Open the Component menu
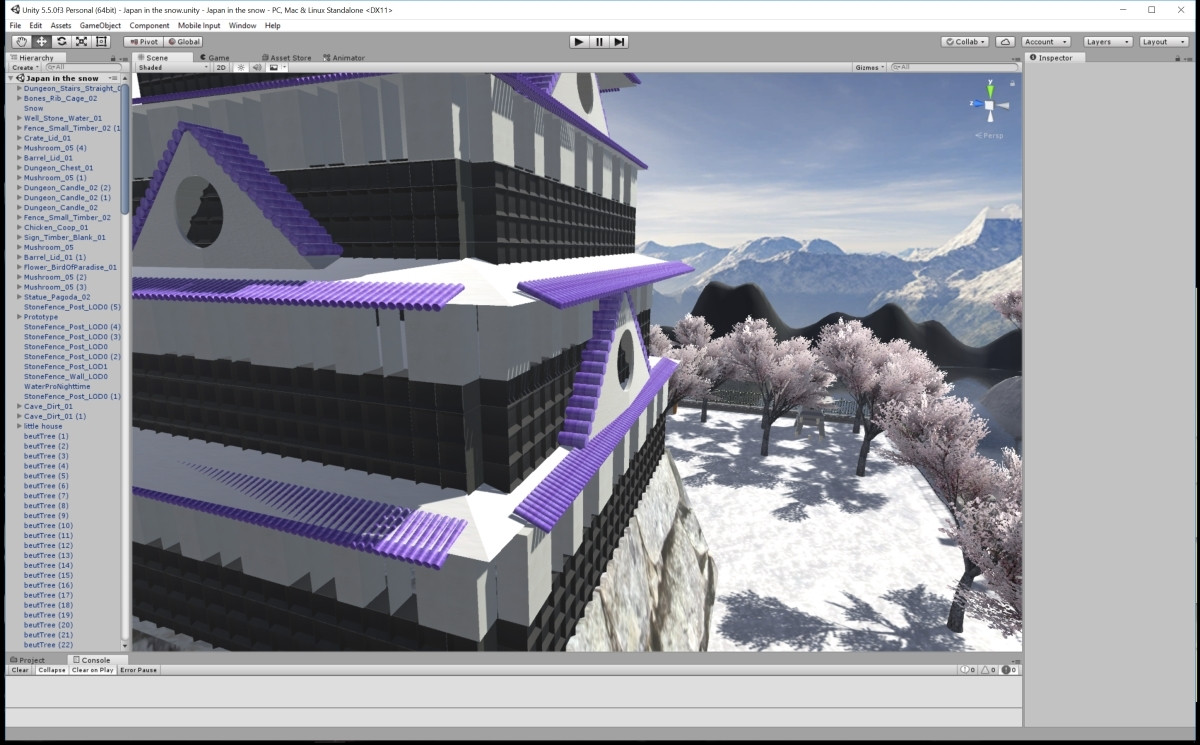This screenshot has width=1200, height=745. [149, 25]
